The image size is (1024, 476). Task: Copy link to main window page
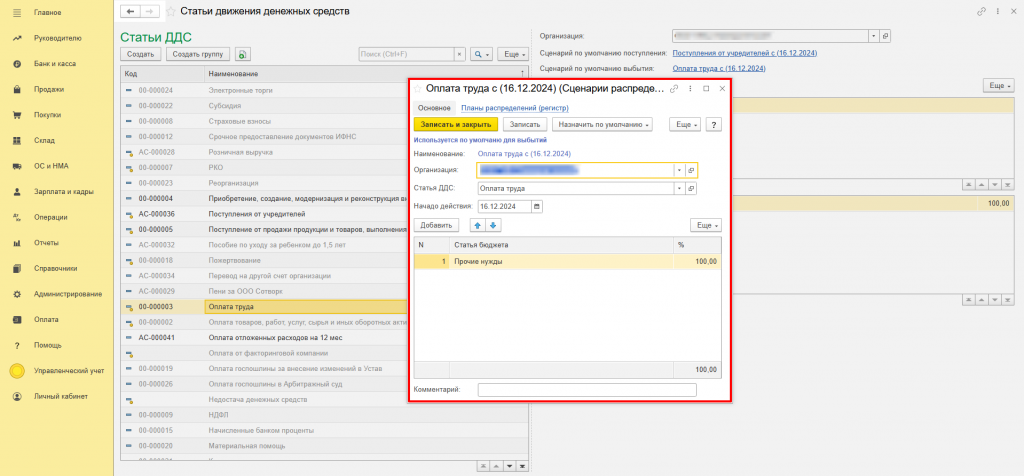(981, 11)
